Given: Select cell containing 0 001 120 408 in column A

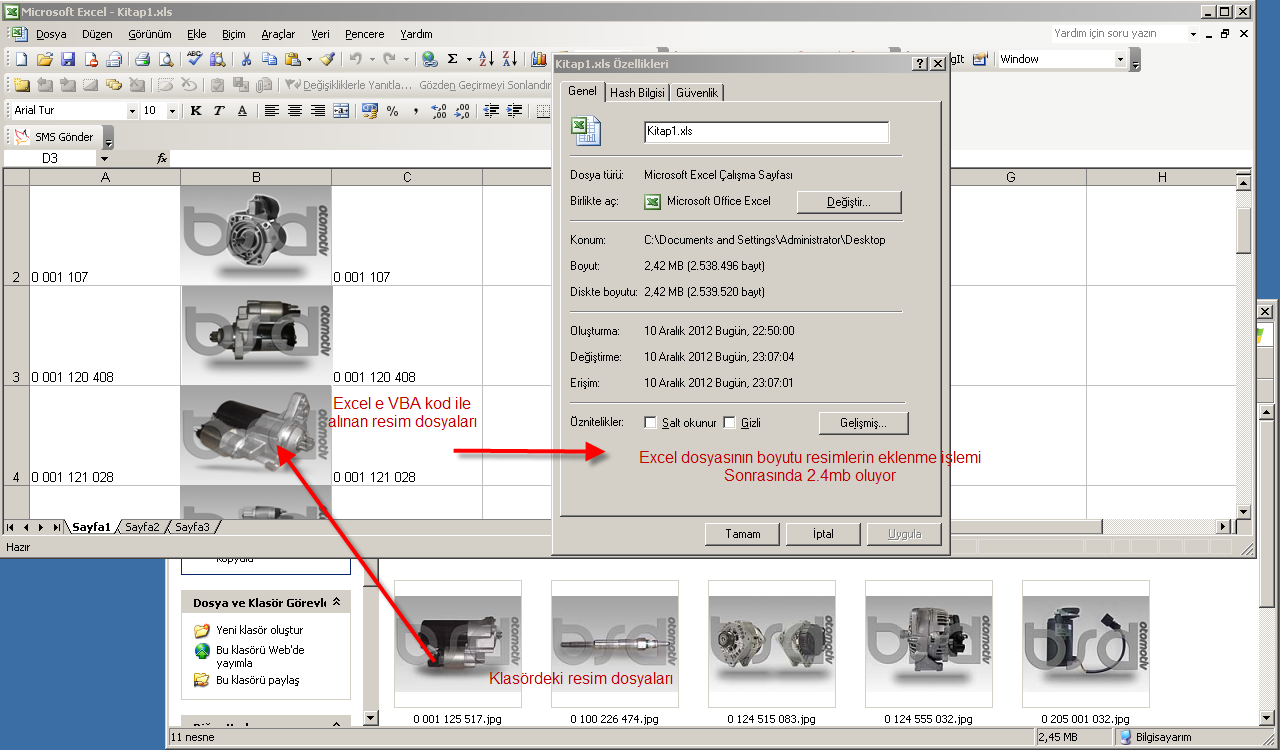Looking at the screenshot, I should pyautogui.click(x=105, y=336).
